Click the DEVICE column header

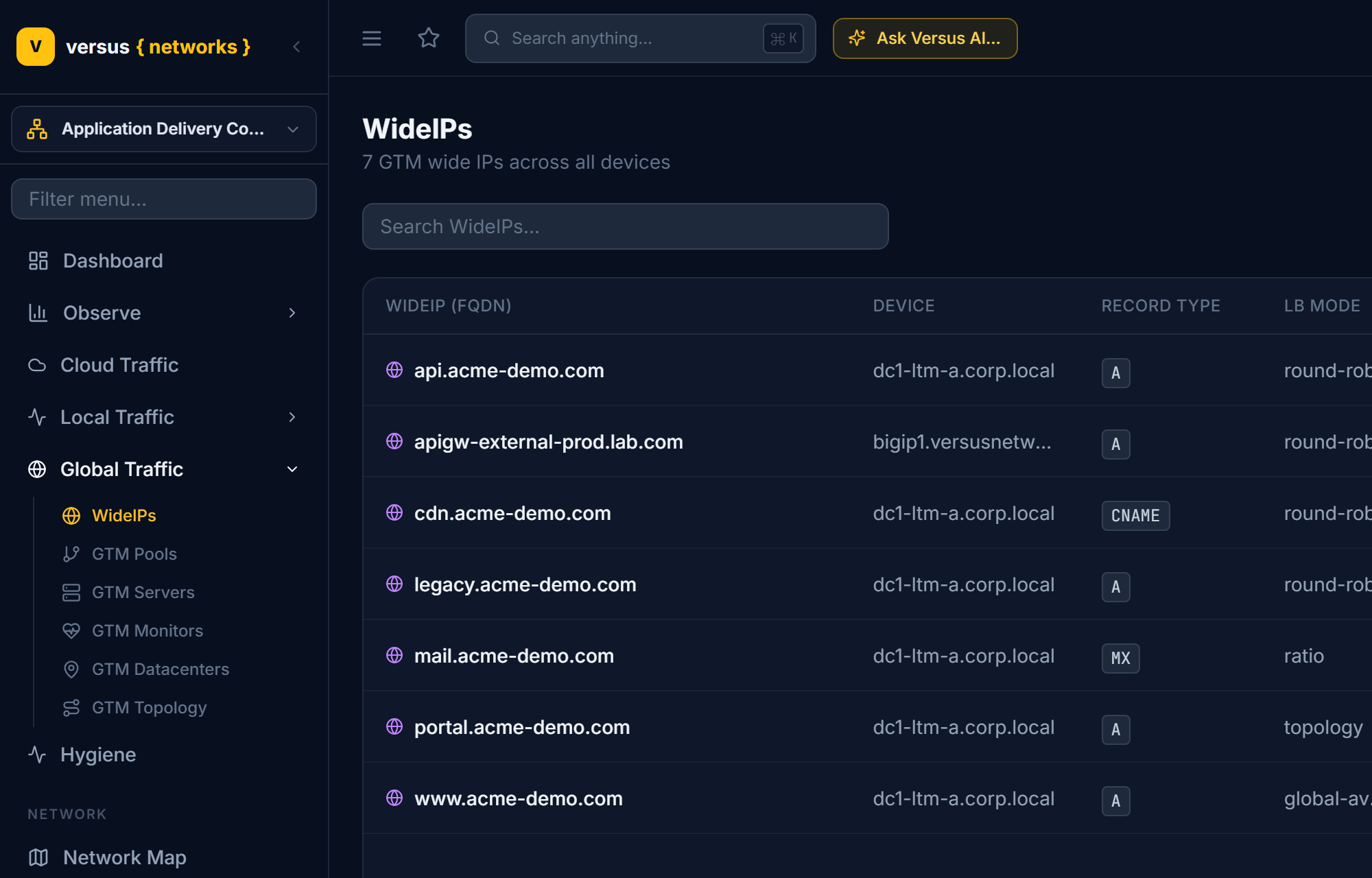point(903,306)
